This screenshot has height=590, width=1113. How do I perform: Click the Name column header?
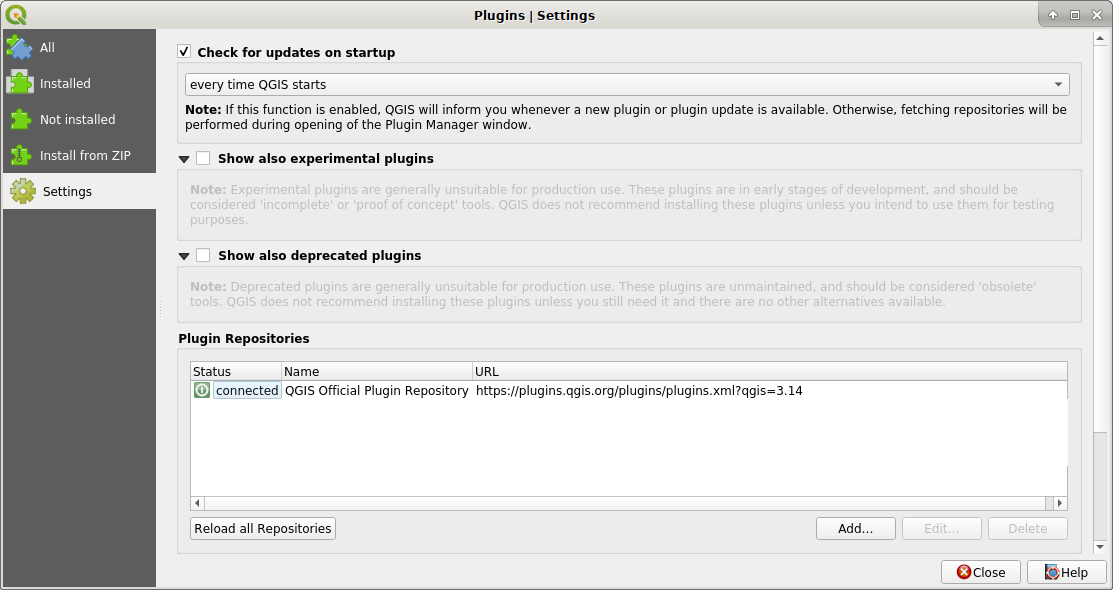tap(377, 371)
